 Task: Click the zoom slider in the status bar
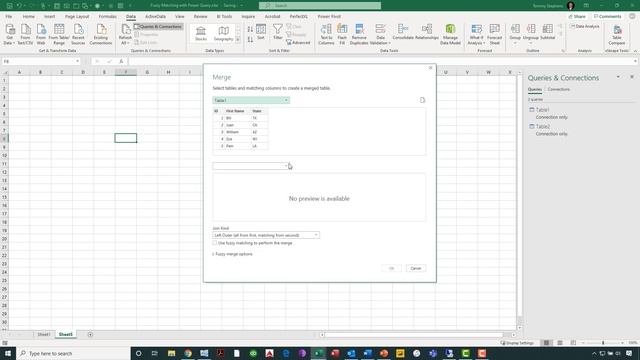point(603,343)
